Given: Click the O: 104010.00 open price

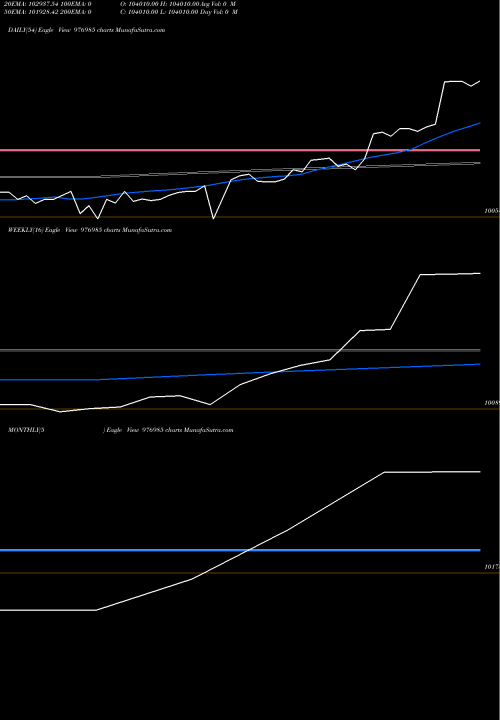Looking at the screenshot, I should pyautogui.click(x=140, y=4).
